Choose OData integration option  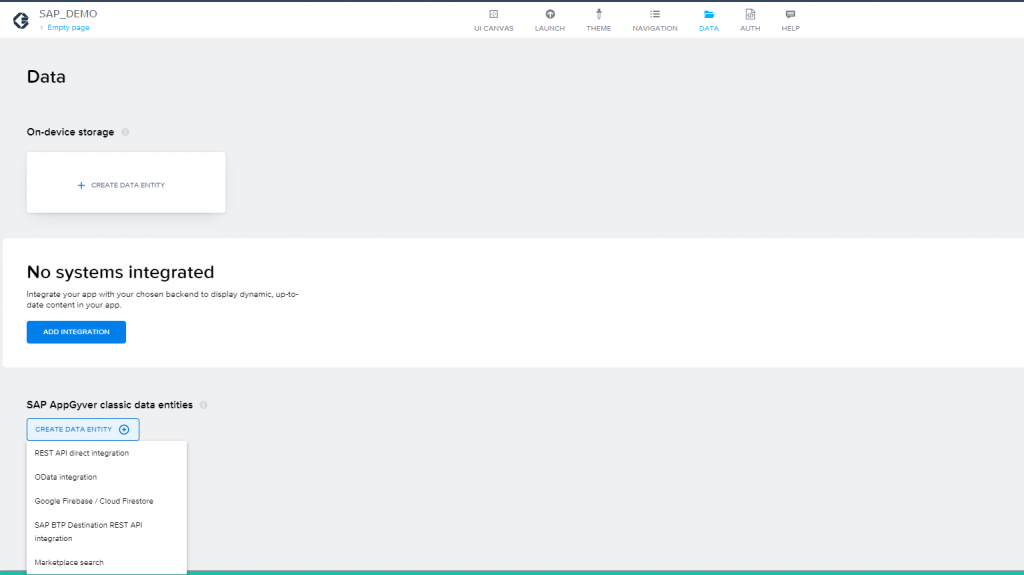106,477
